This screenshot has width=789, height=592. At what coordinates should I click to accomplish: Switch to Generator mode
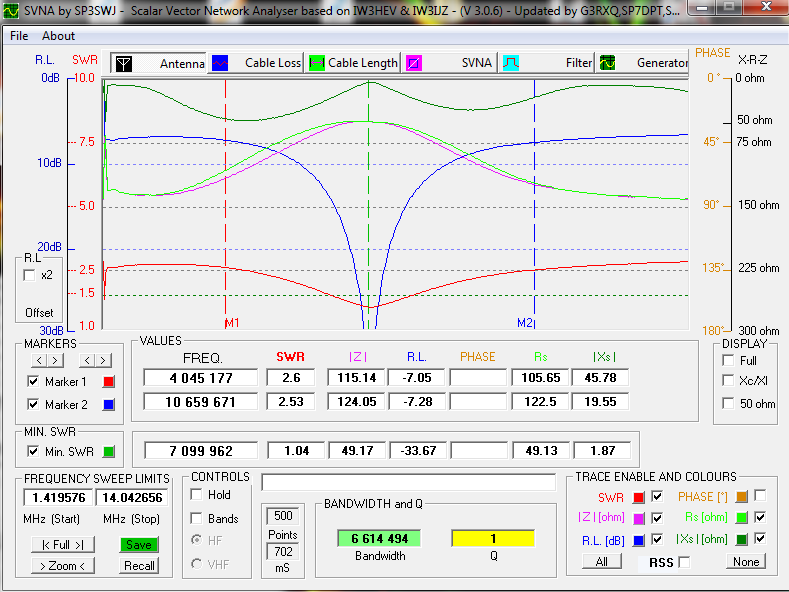pyautogui.click(x=607, y=63)
